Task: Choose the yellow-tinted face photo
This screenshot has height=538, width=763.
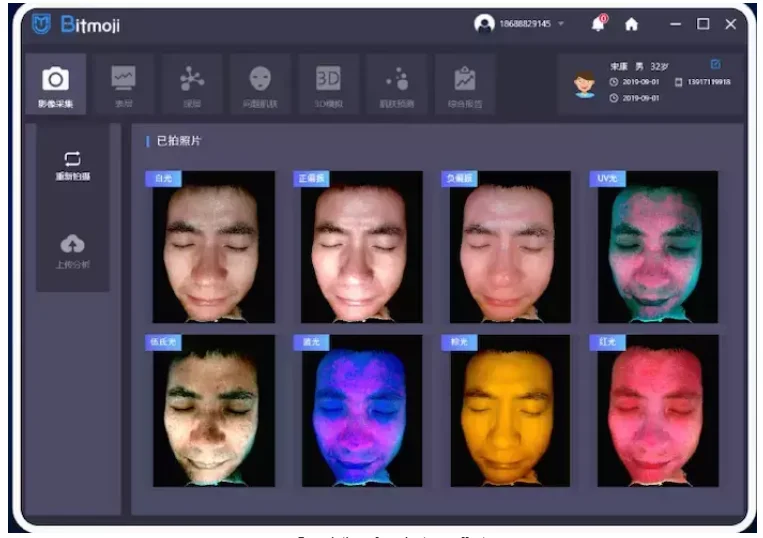Action: (509, 411)
